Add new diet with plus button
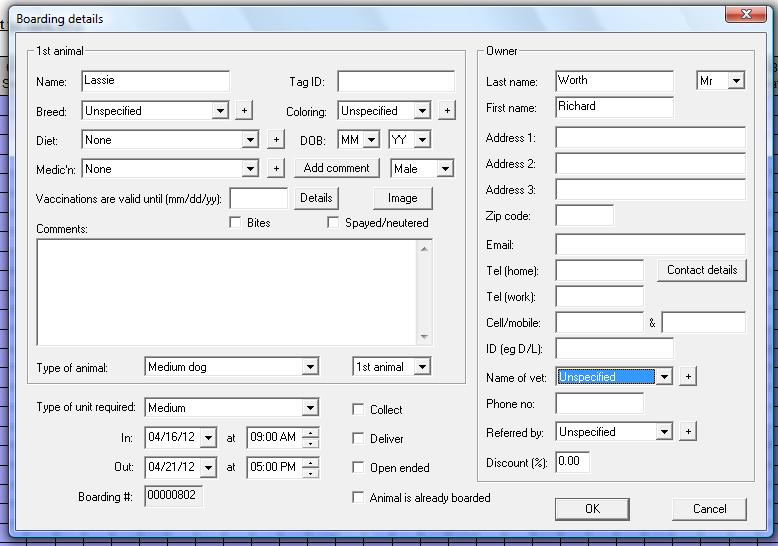Viewport: 778px width, 546px height. 276,140
